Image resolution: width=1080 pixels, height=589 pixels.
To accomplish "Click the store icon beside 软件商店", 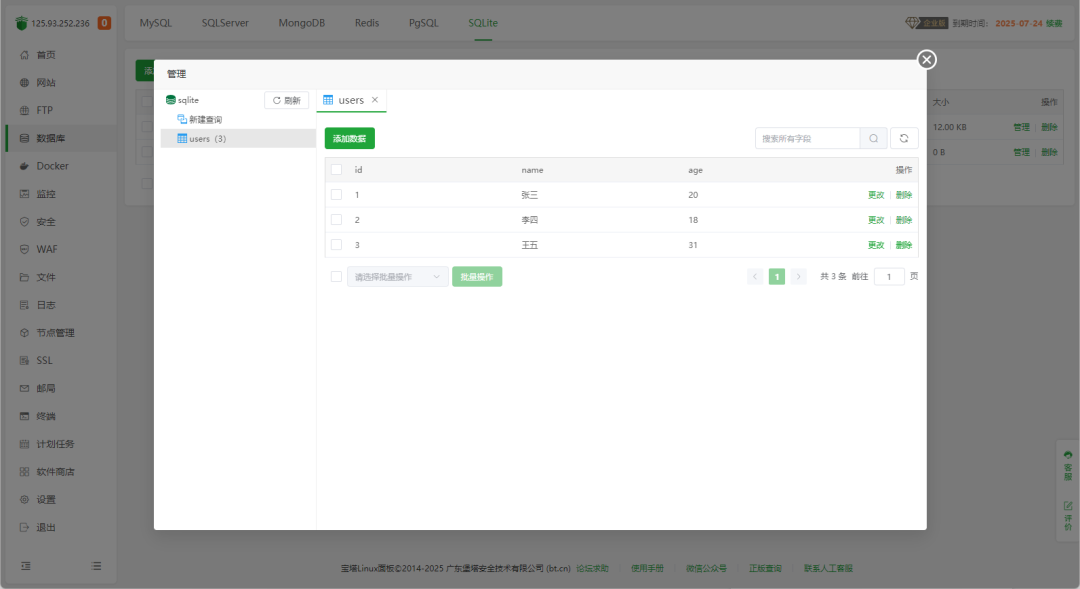I will tap(24, 472).
